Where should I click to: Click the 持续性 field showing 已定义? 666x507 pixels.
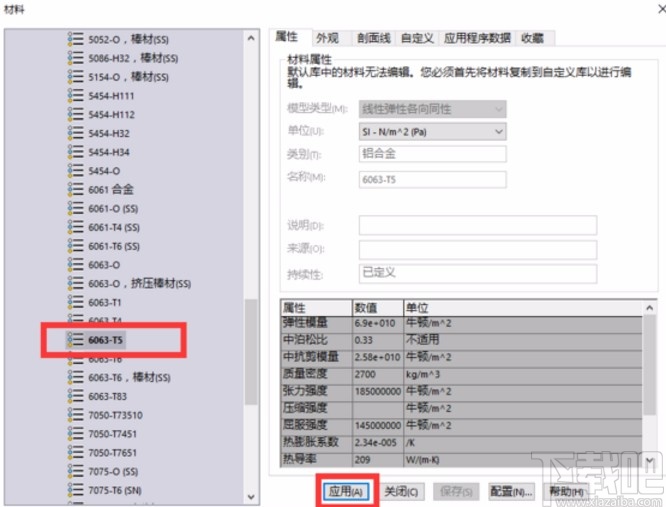[x=478, y=273]
